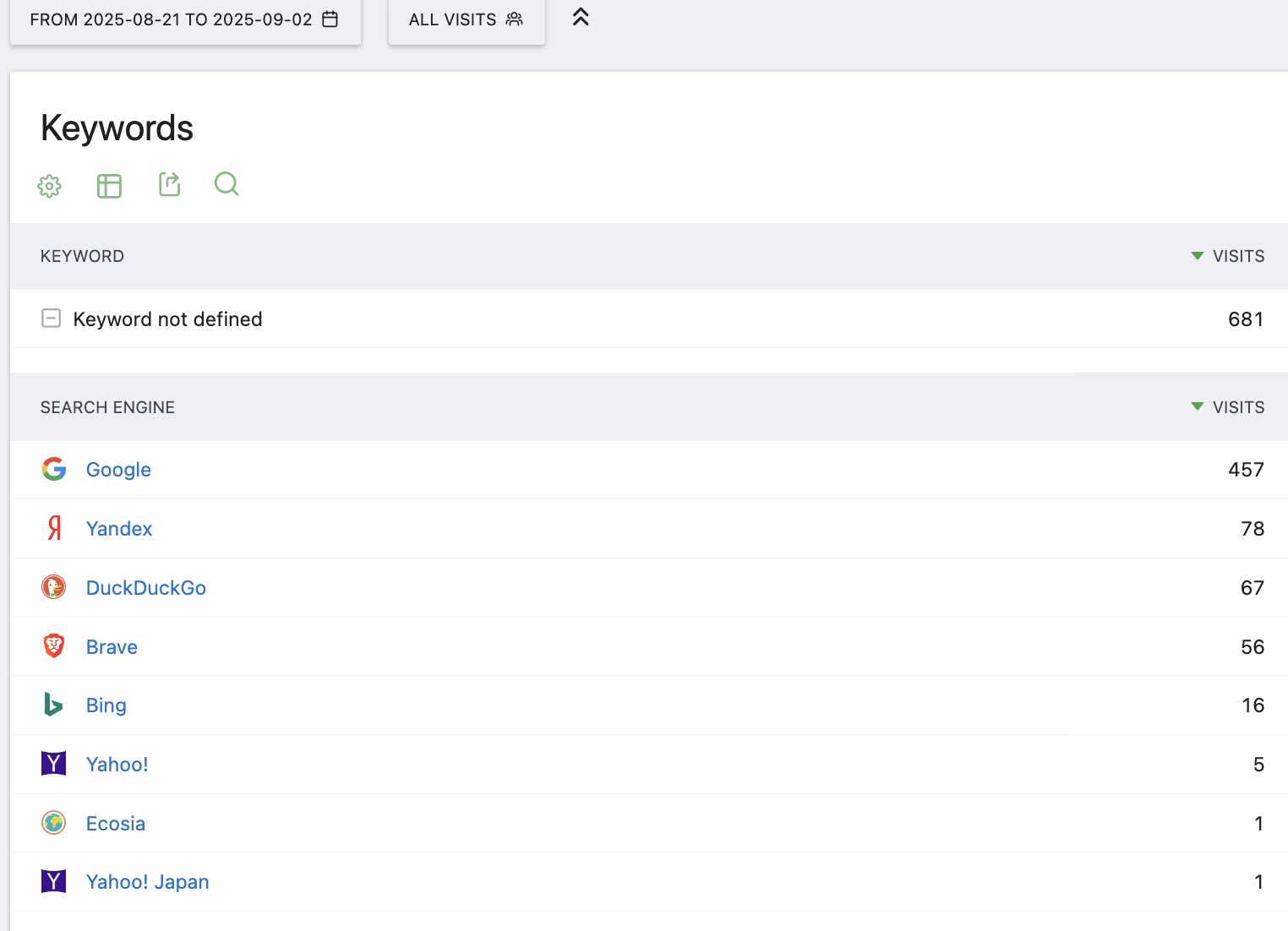Sort keywords by Visits column header
The image size is (1288, 931).
pos(1237,256)
